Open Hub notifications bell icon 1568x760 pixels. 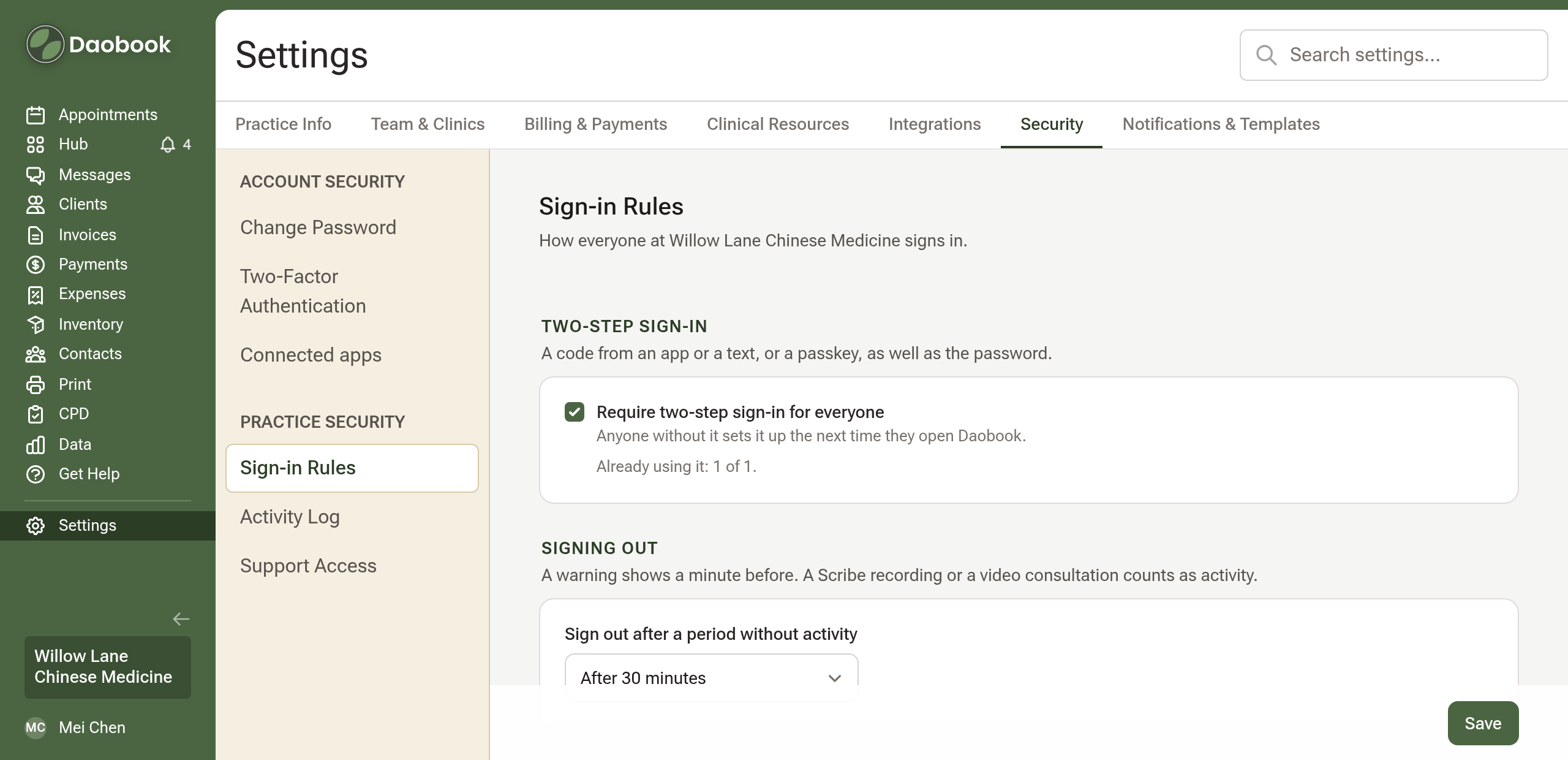tap(167, 145)
